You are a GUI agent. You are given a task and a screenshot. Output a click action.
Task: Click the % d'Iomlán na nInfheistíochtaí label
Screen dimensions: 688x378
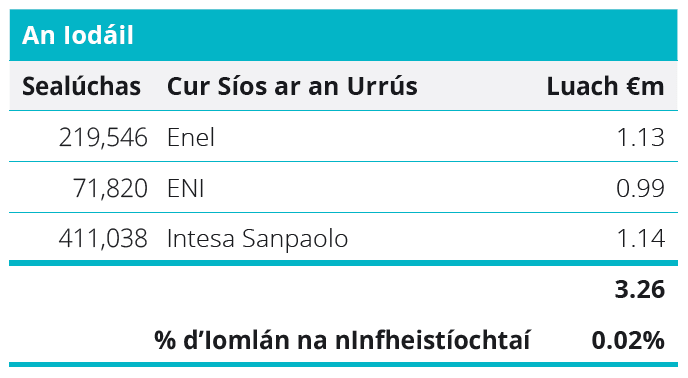(x=342, y=340)
